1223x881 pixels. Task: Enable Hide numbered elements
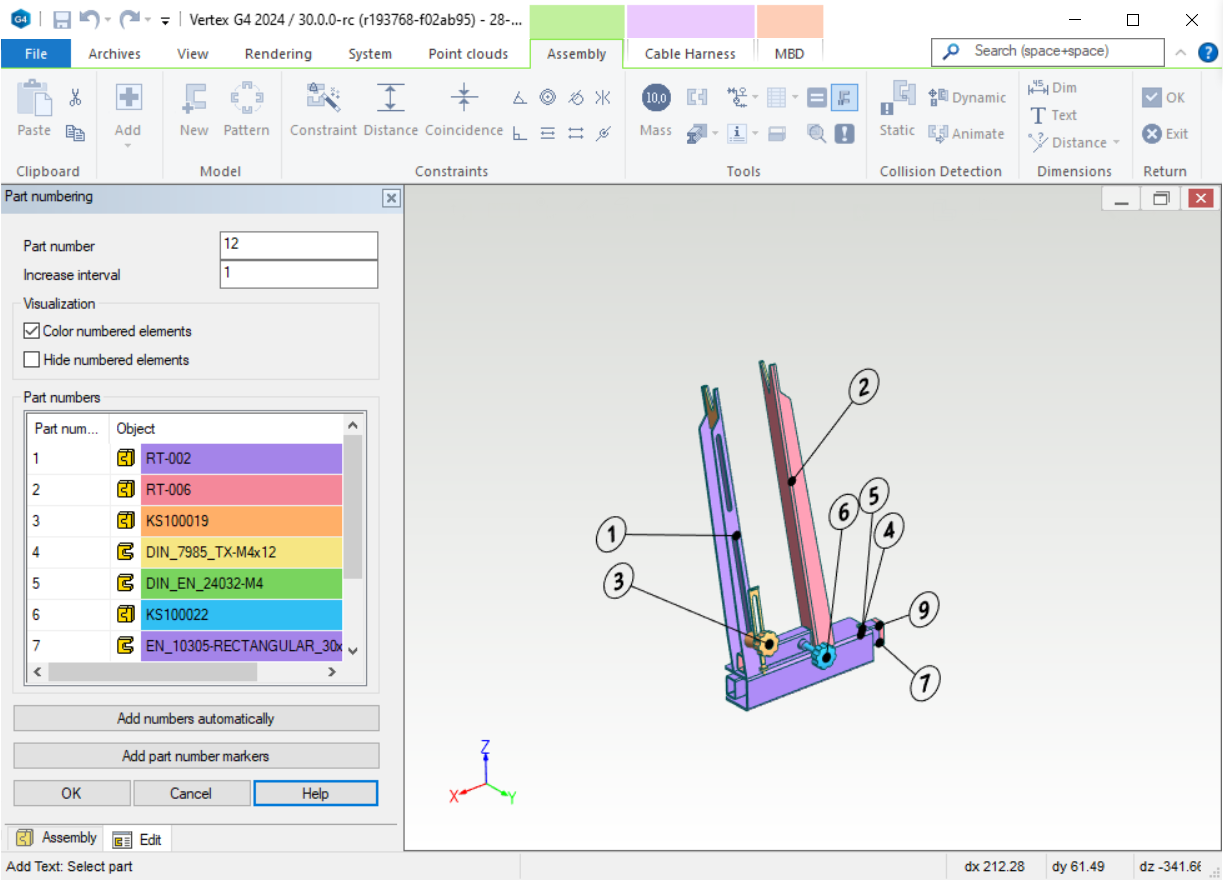pyautogui.click(x=31, y=360)
